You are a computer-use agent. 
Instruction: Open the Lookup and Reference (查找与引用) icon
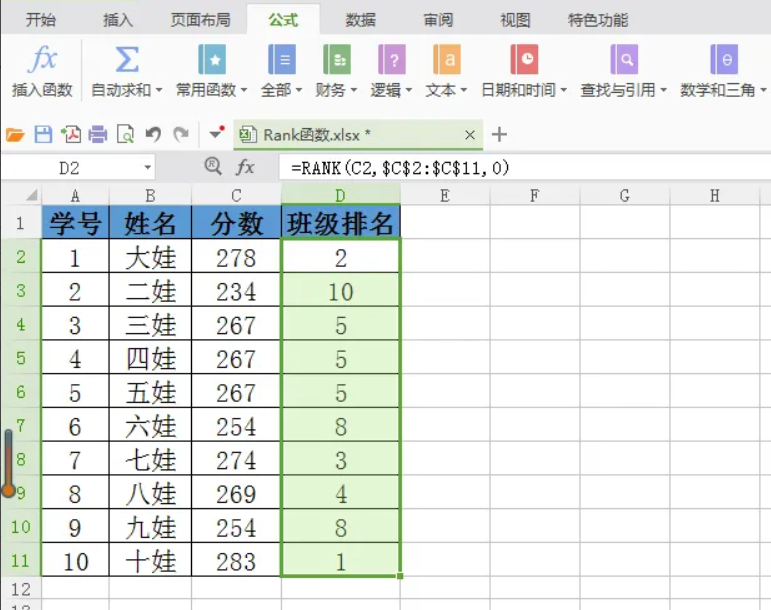click(624, 59)
